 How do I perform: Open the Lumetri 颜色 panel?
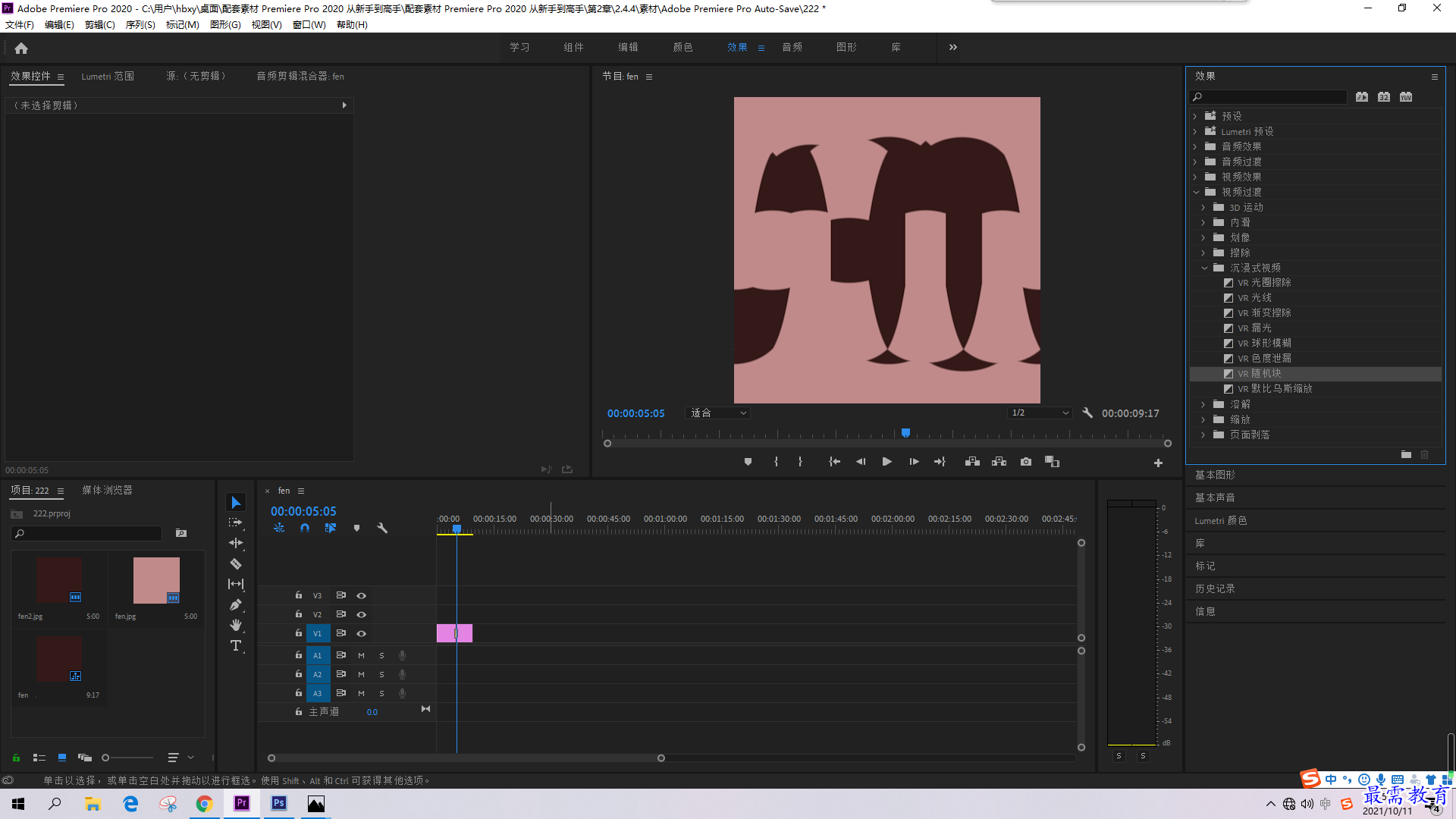tap(1221, 520)
